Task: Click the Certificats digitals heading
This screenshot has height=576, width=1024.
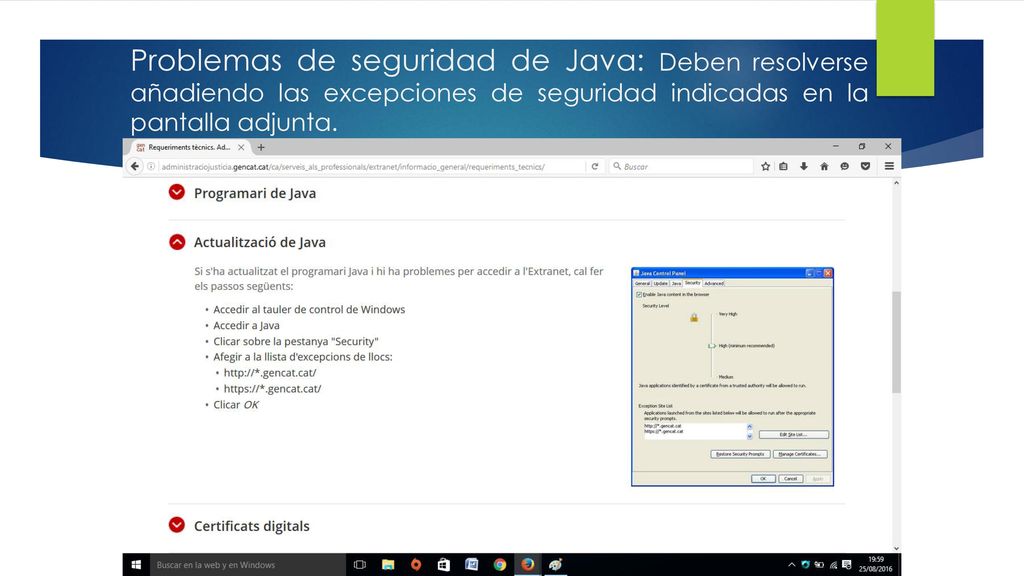Action: (251, 526)
